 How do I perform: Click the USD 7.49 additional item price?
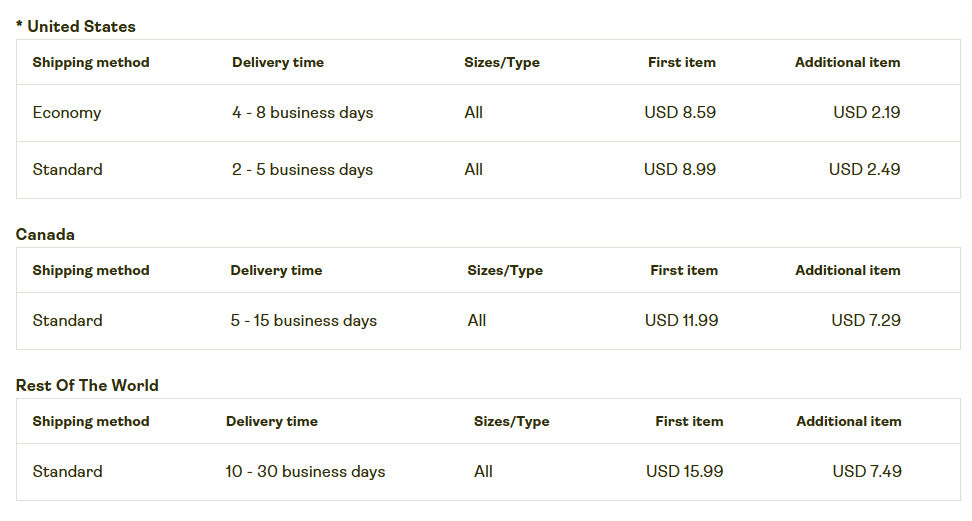click(x=867, y=472)
